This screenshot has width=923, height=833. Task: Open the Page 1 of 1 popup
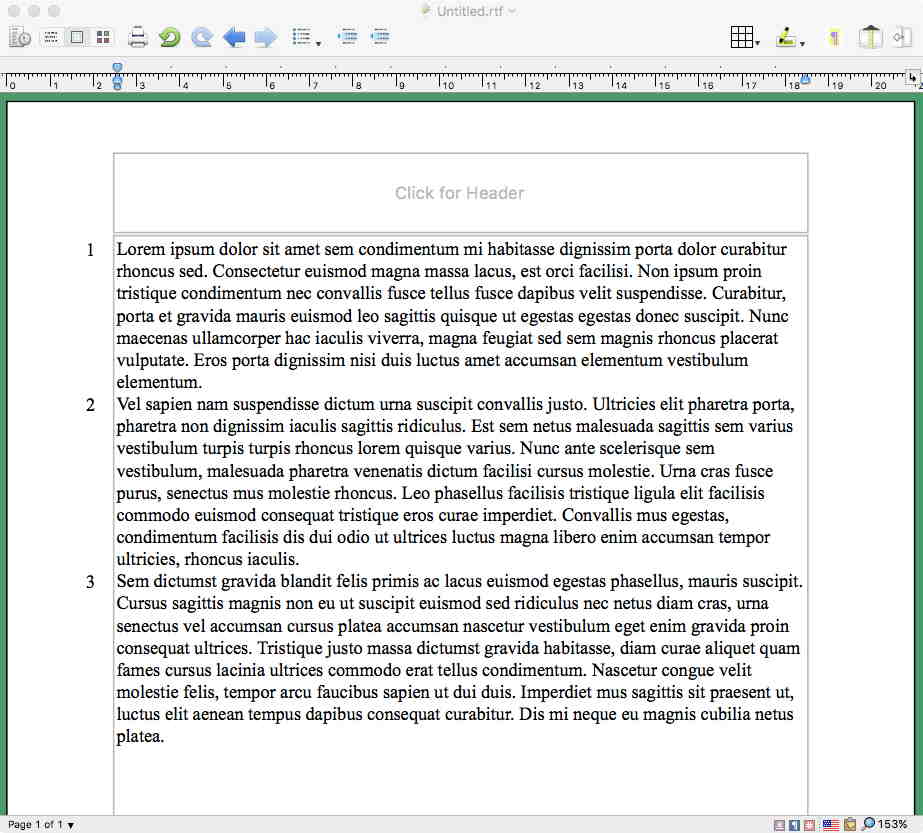coord(41,825)
